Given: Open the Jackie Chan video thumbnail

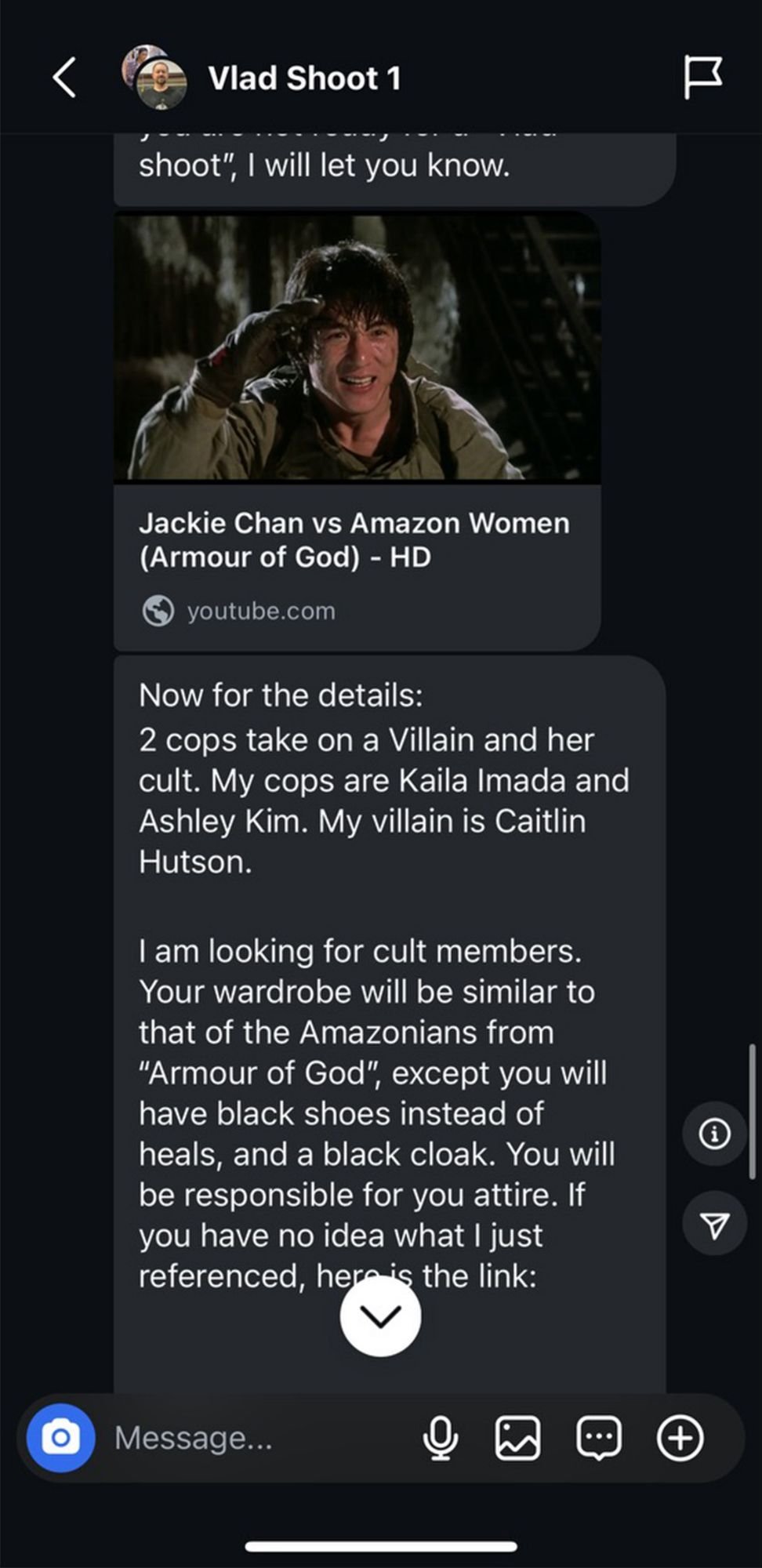Looking at the screenshot, I should [x=357, y=347].
